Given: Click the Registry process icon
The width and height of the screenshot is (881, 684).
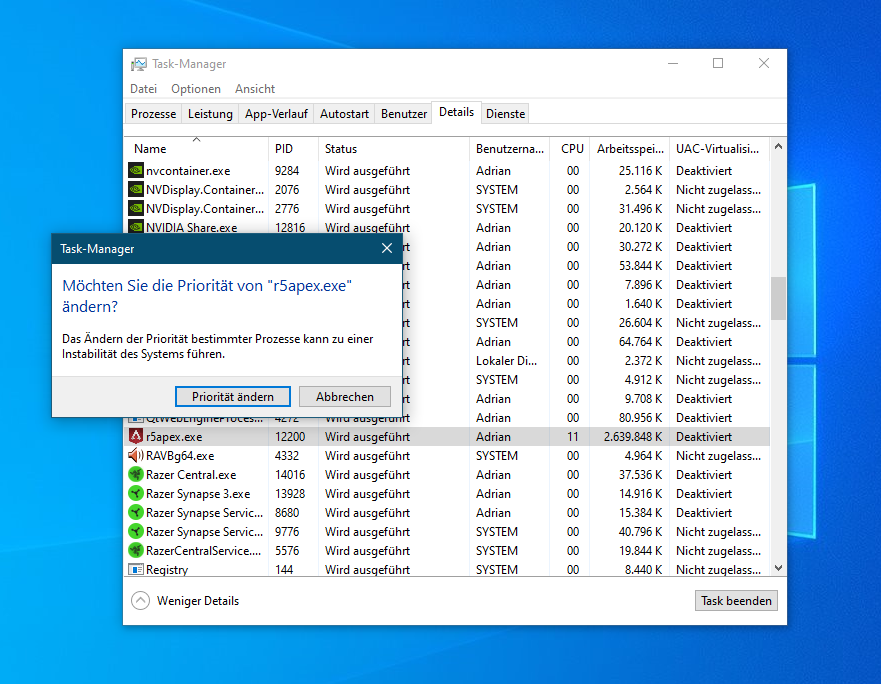Looking at the screenshot, I should tap(136, 569).
